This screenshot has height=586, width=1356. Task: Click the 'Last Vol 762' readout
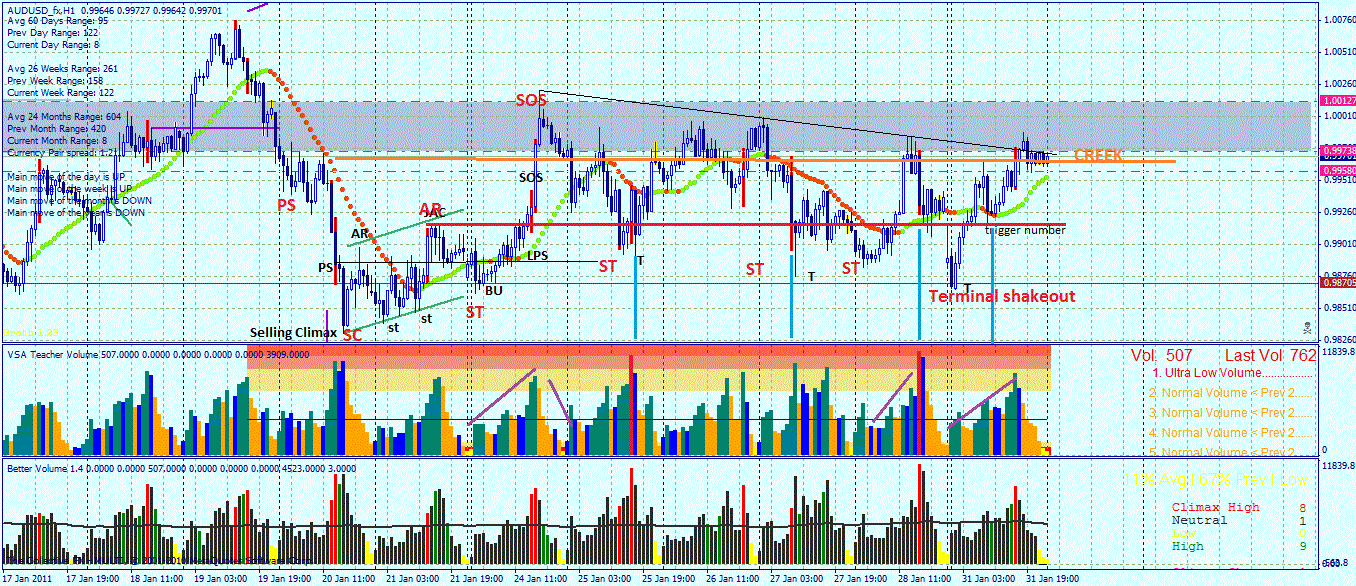pos(1270,356)
